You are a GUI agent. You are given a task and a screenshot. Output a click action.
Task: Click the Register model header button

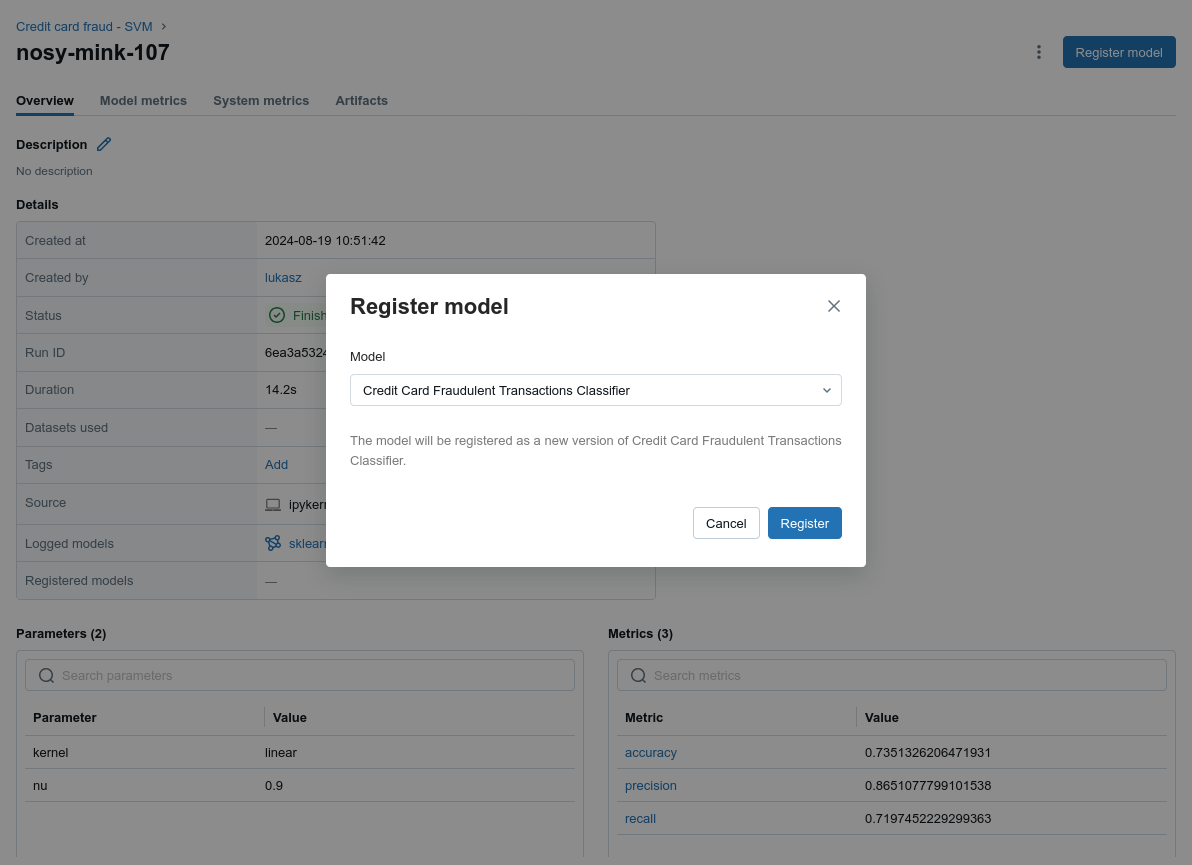1118,52
